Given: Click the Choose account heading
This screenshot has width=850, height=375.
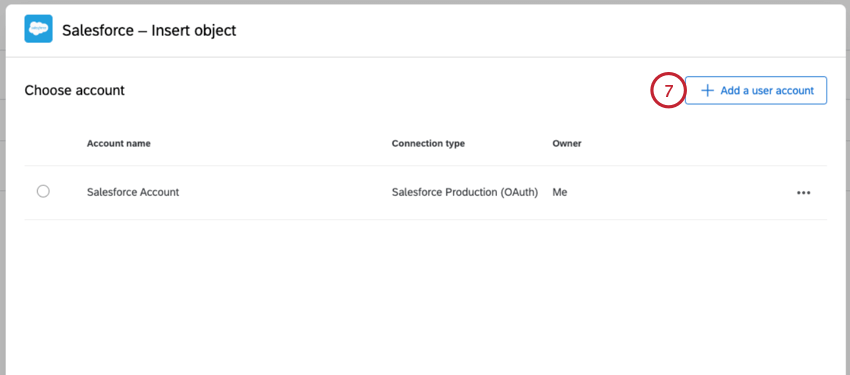Looking at the screenshot, I should point(74,90).
